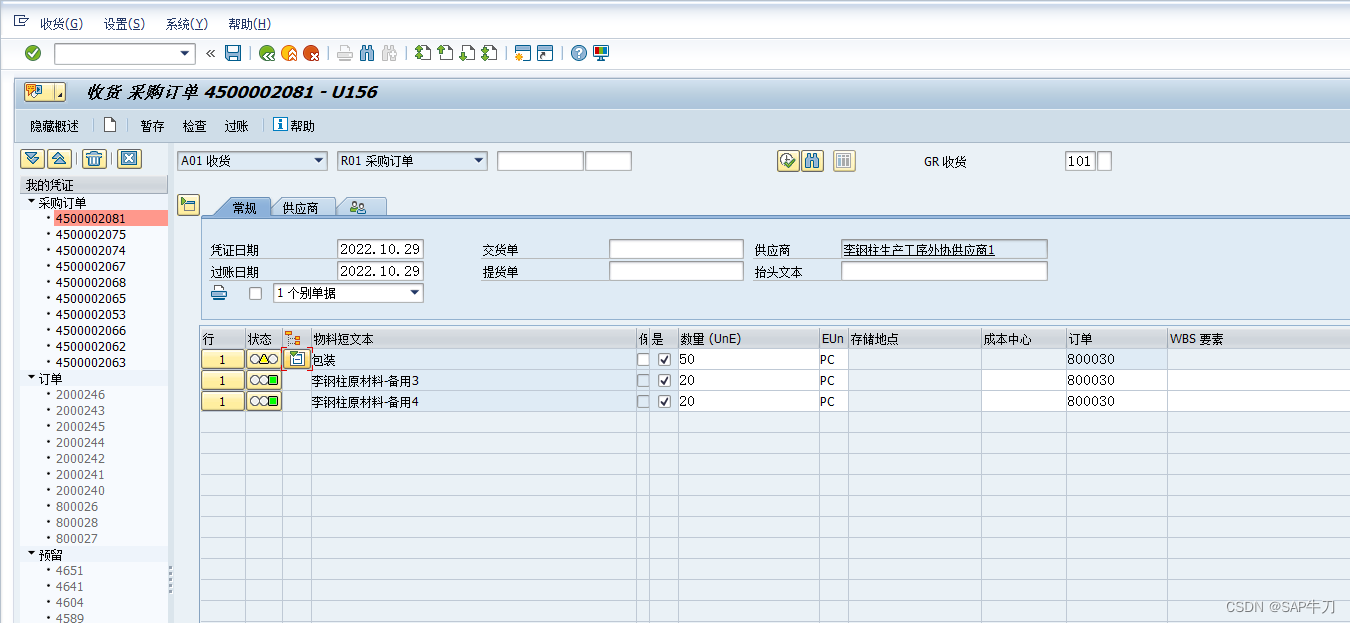
Task: Click the expand all icon in overview tree
Action: 33,159
